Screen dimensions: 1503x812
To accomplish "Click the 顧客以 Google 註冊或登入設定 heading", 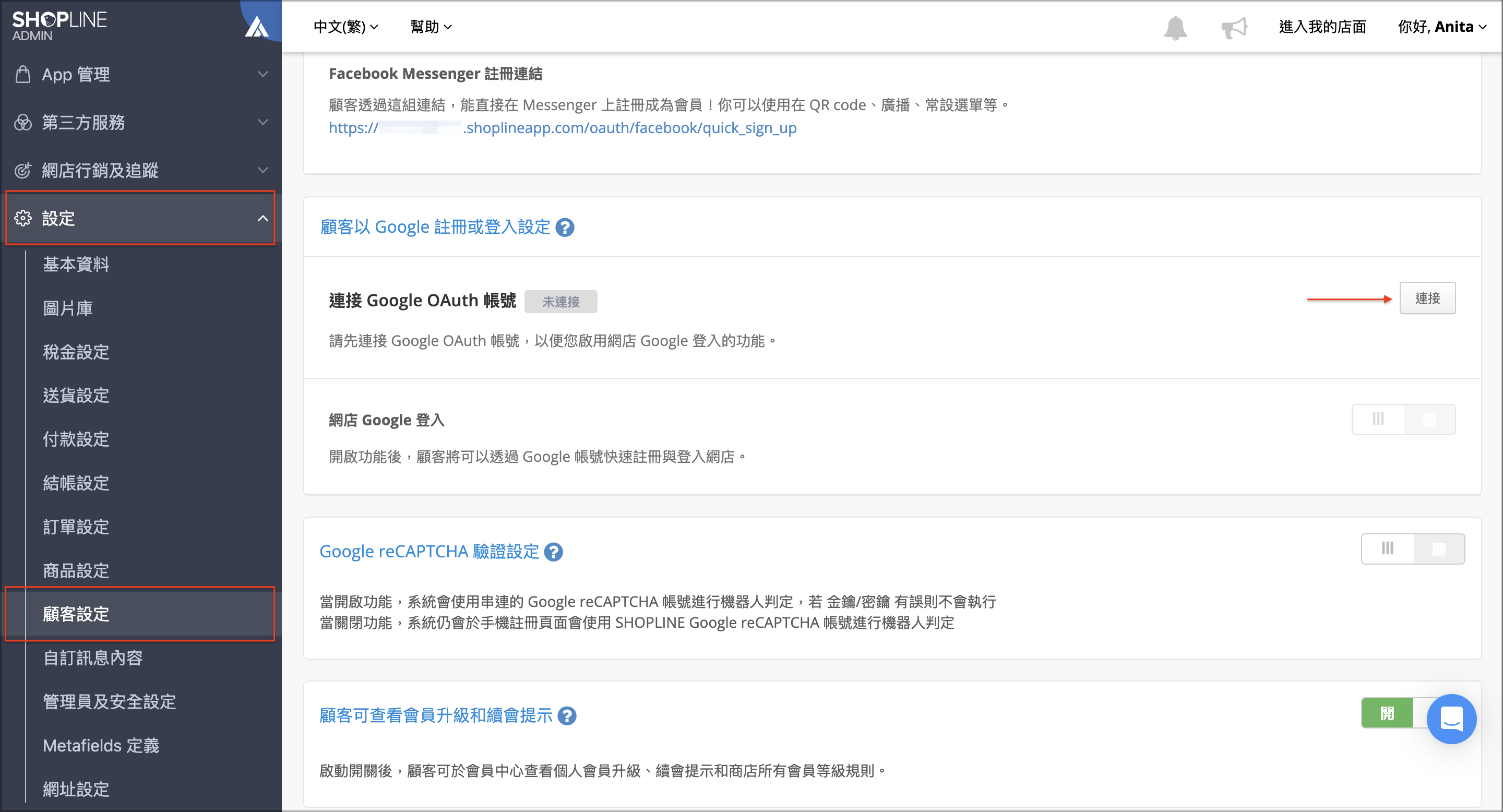I will (x=435, y=227).
